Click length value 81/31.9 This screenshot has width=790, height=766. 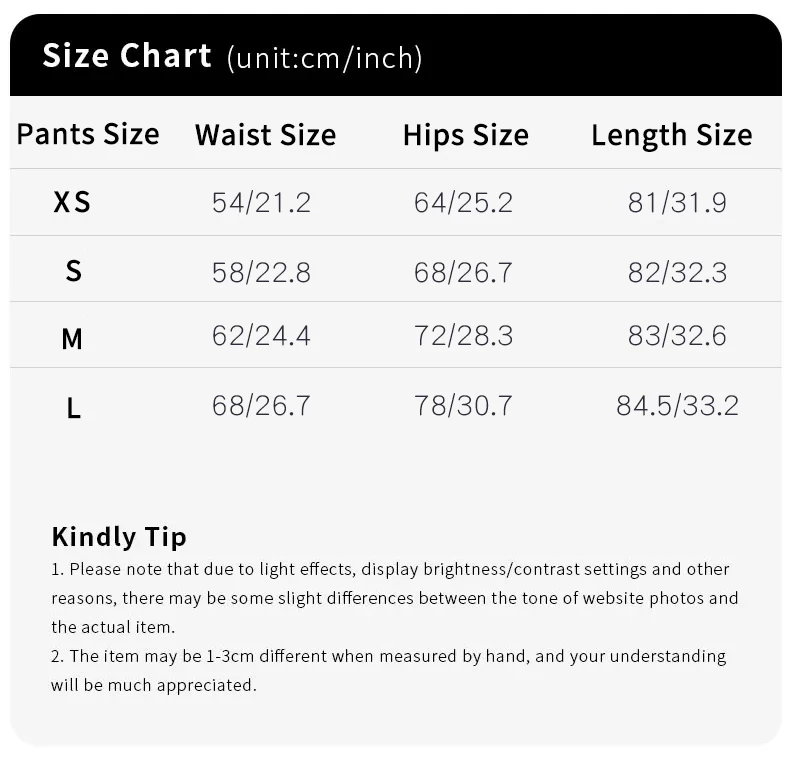pyautogui.click(x=677, y=203)
